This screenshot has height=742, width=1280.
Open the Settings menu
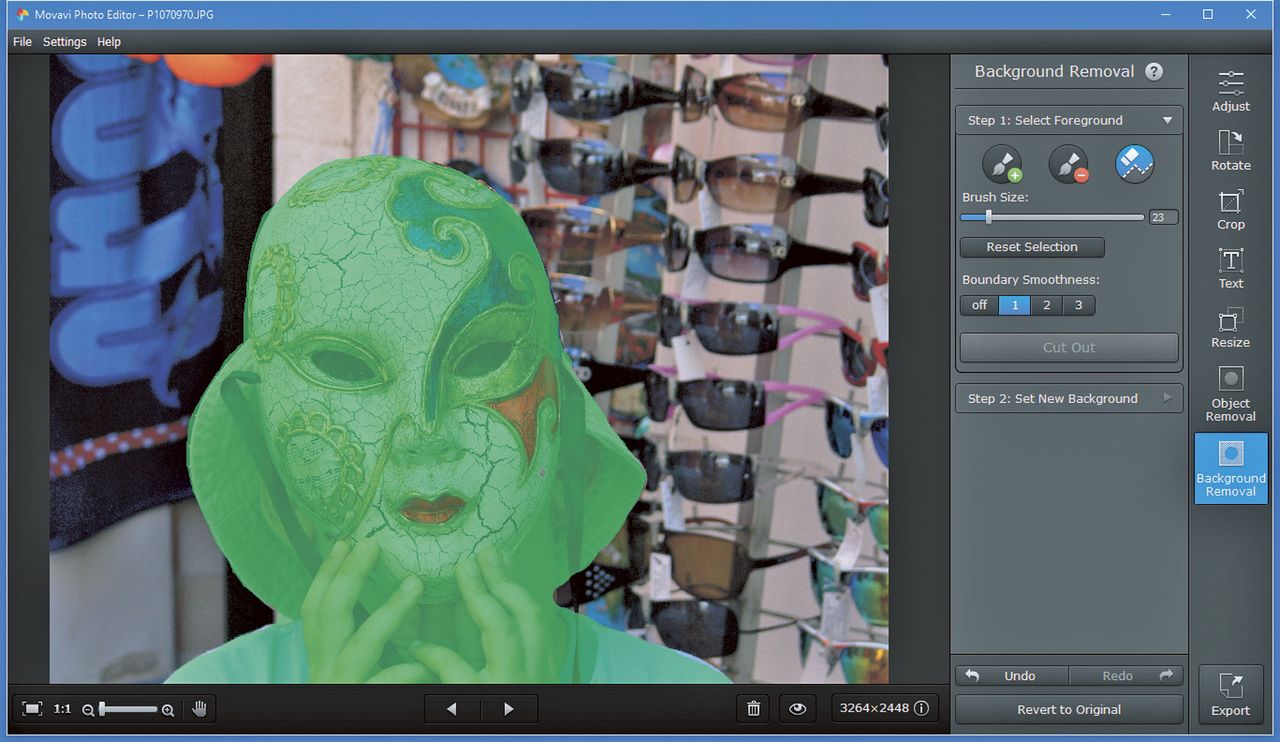click(x=64, y=42)
